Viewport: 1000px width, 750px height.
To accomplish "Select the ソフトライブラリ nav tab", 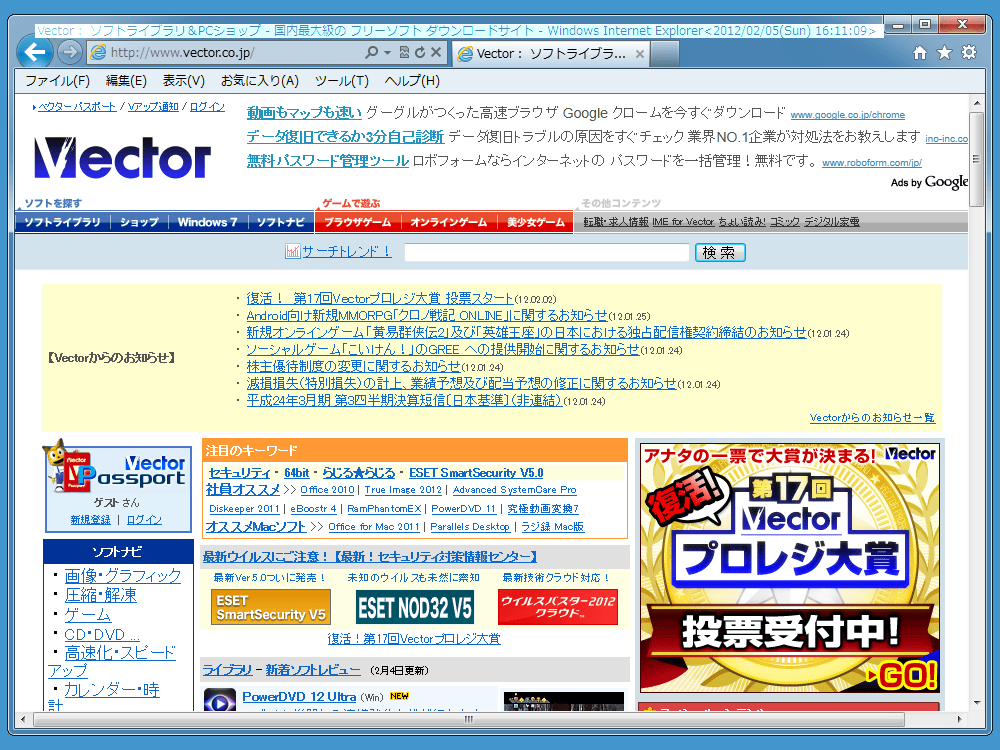I will click(x=62, y=222).
